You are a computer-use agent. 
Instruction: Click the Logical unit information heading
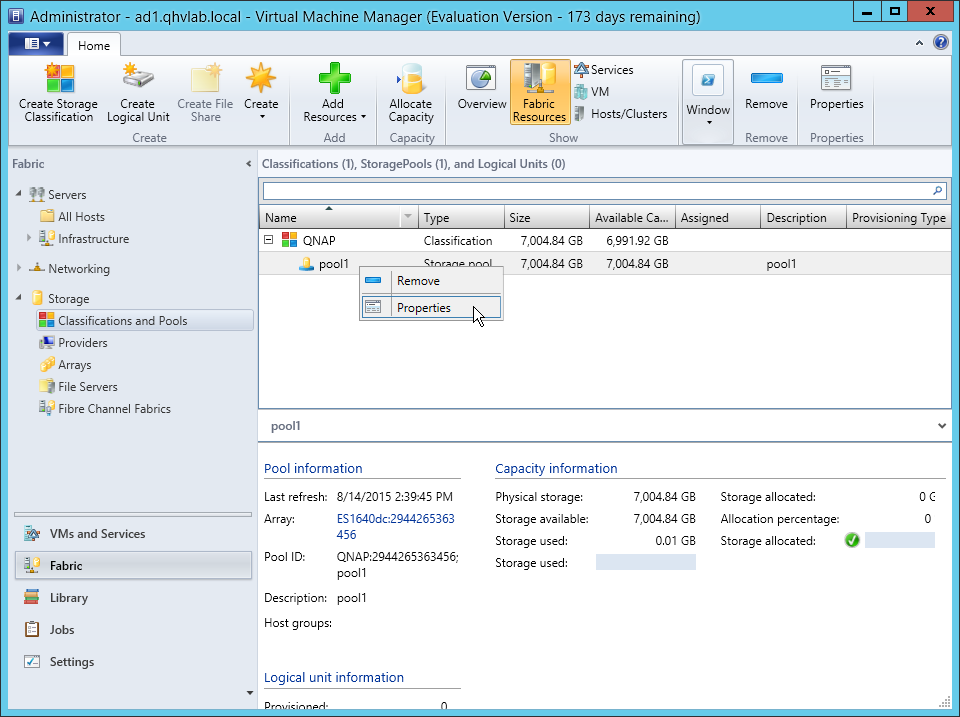click(x=334, y=677)
